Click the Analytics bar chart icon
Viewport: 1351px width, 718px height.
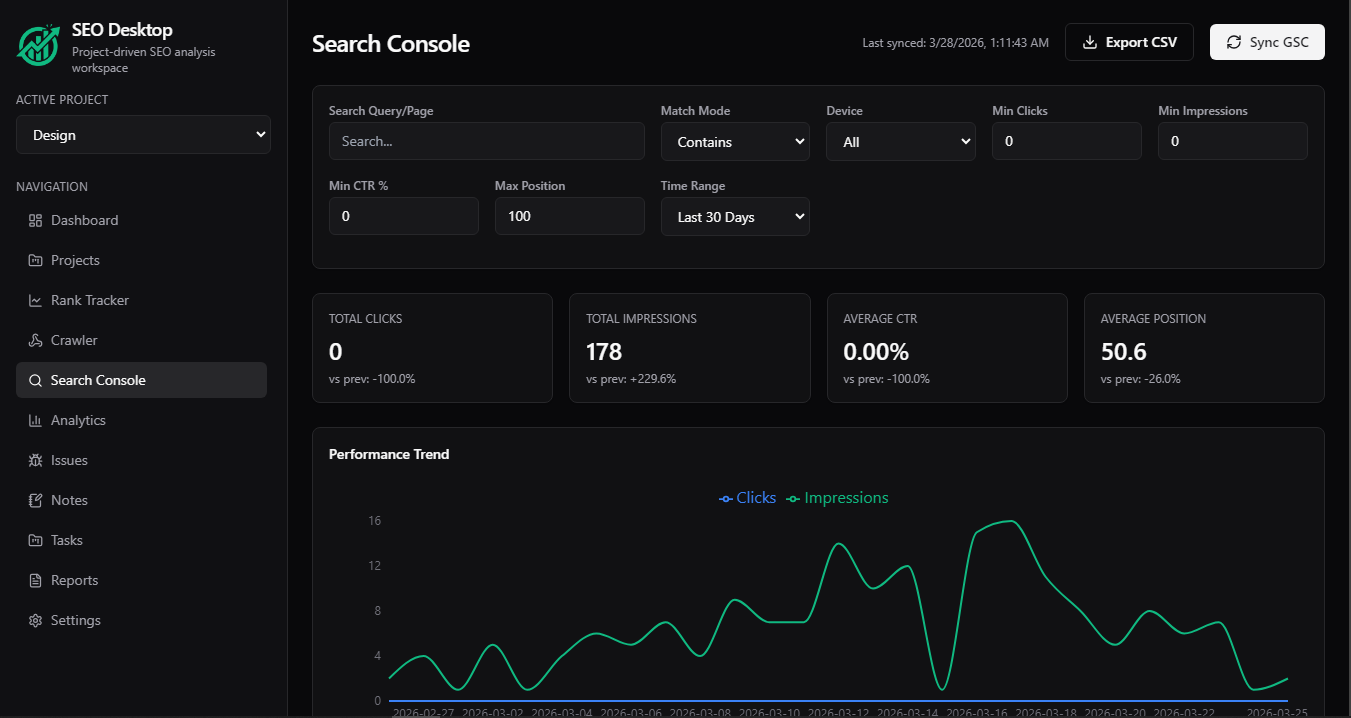point(35,420)
